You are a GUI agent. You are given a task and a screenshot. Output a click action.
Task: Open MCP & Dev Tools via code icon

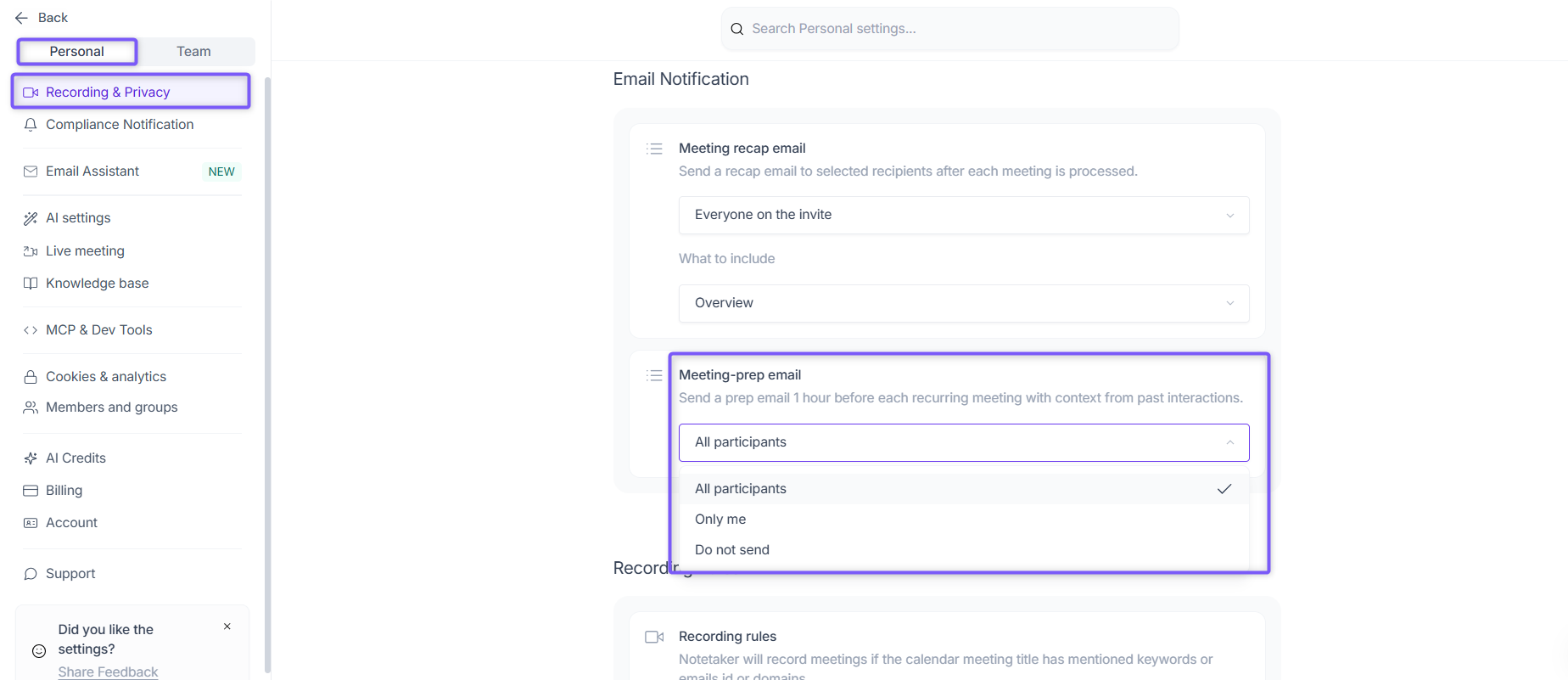31,330
